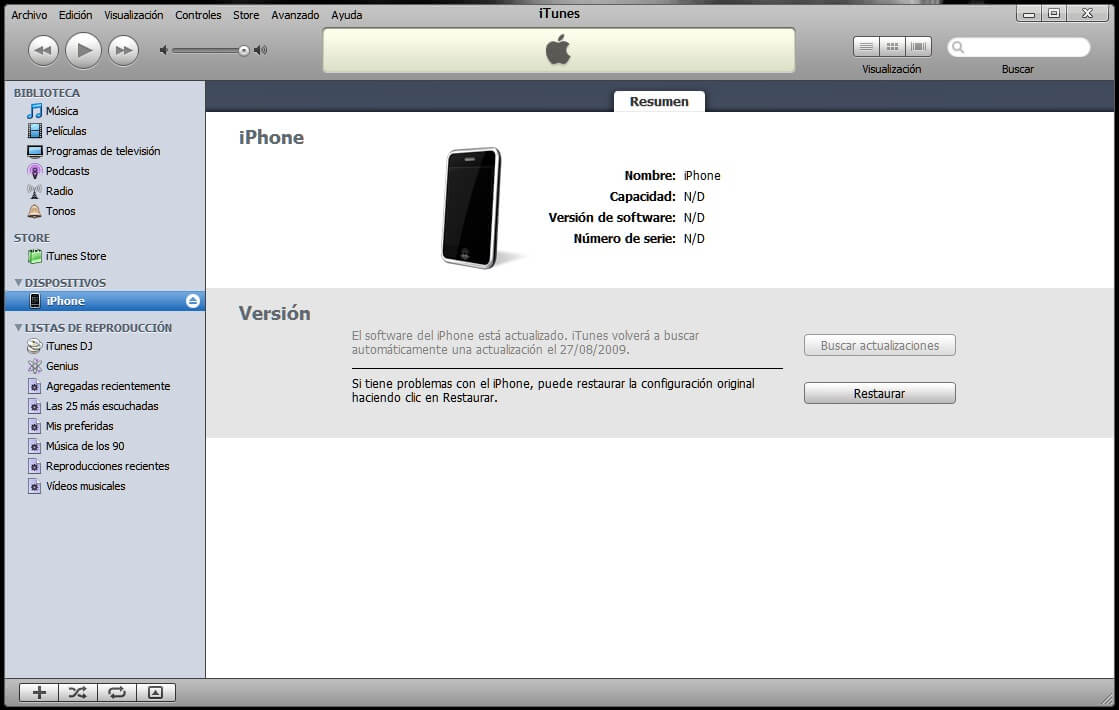Open iTunes Store bag icon

(x=34, y=256)
